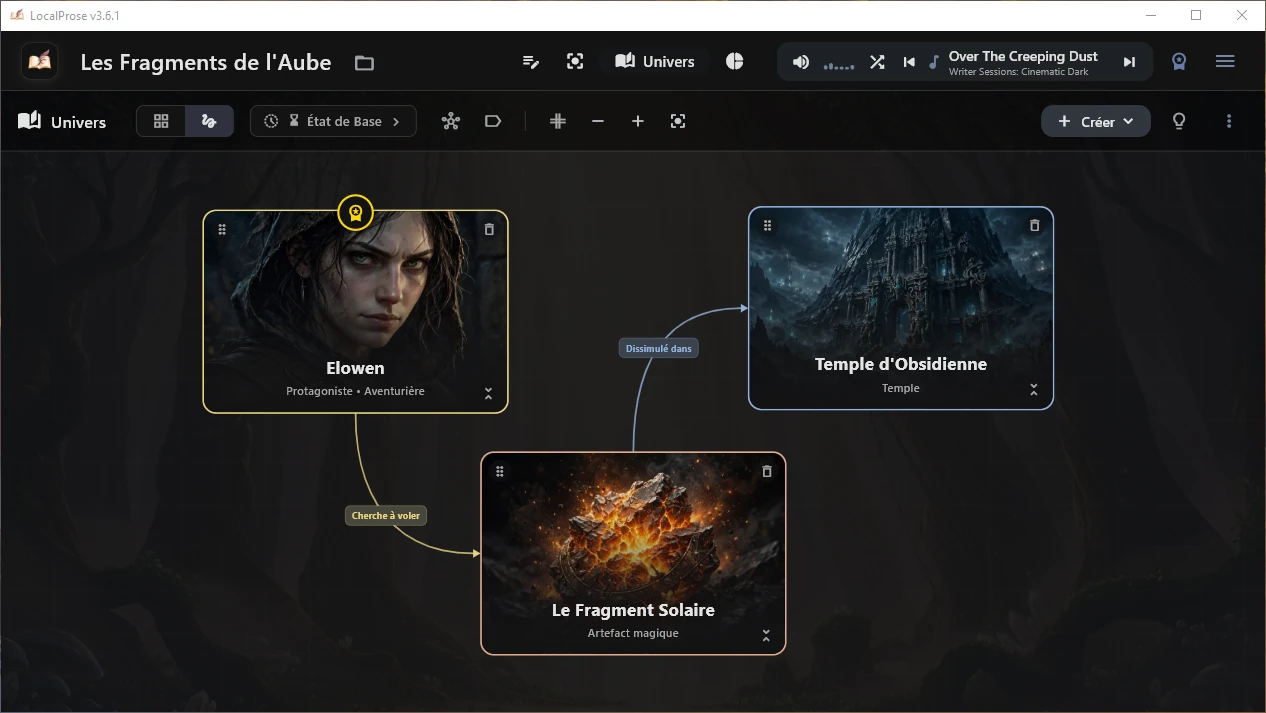Screen dimensions: 1266x713
Task: Open the Créer dropdown button
Action: tap(1096, 121)
